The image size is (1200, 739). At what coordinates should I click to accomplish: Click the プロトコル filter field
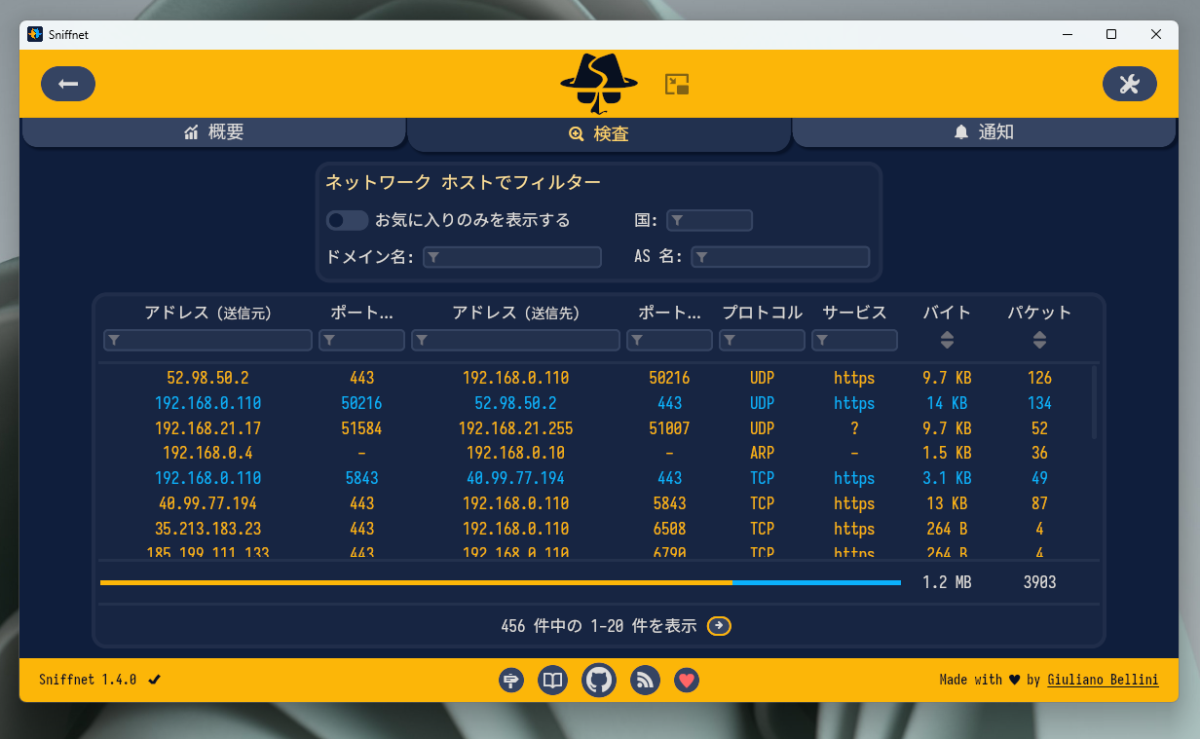[762, 341]
